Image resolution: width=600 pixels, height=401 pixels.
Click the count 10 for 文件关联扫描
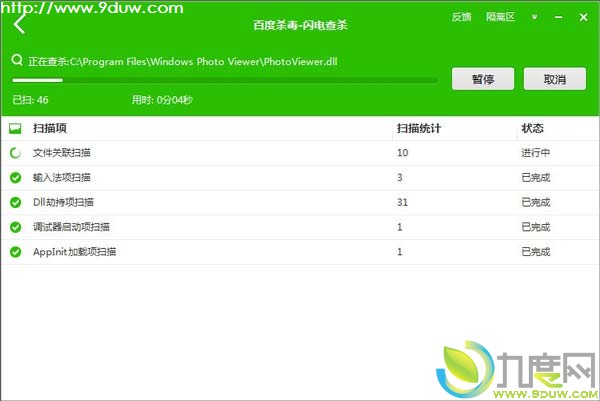coord(403,153)
